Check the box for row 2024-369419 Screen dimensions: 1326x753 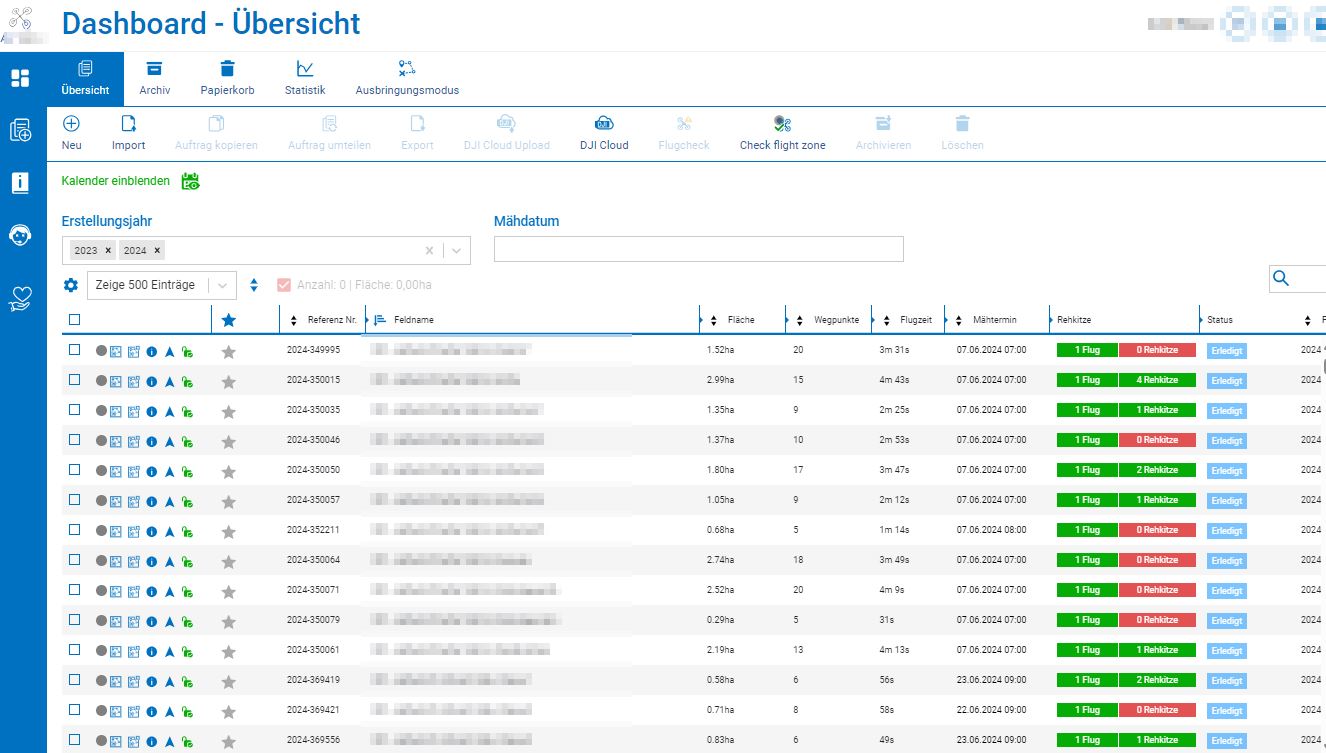(74, 680)
